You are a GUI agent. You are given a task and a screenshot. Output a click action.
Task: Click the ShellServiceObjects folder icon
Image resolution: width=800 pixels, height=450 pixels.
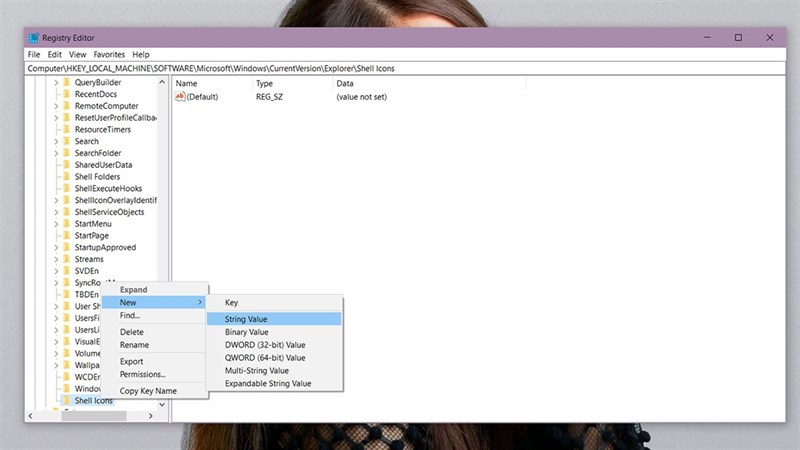[66, 212]
